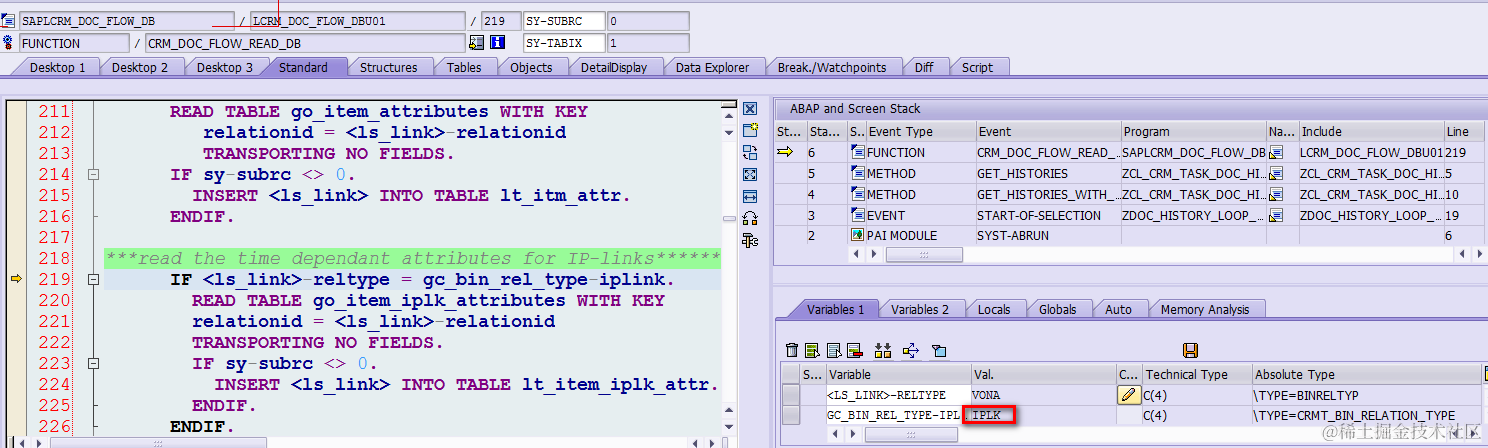
Task: Save variables with the orange disk icon
Action: [1190, 350]
